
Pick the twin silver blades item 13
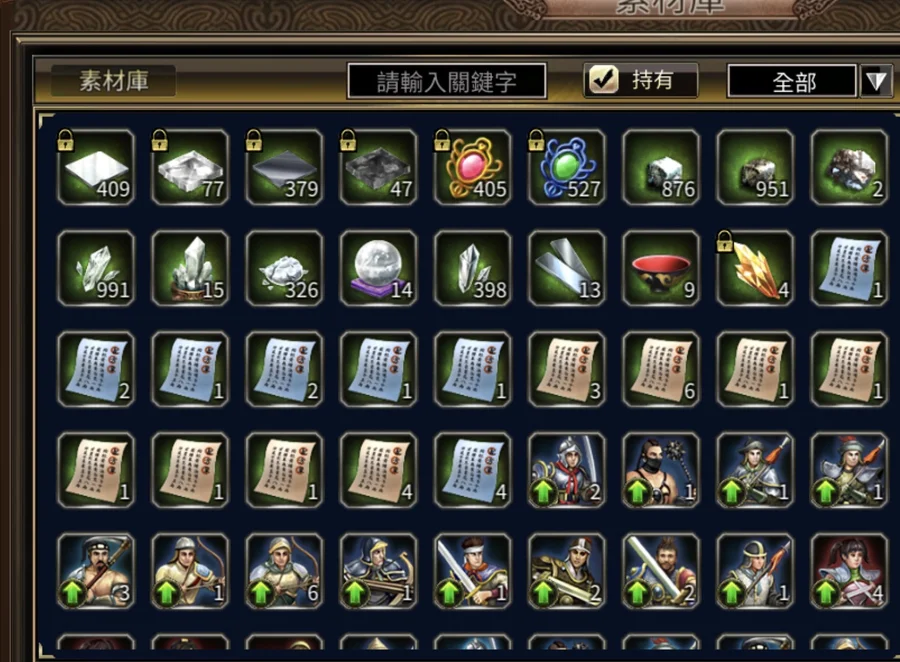567,268
